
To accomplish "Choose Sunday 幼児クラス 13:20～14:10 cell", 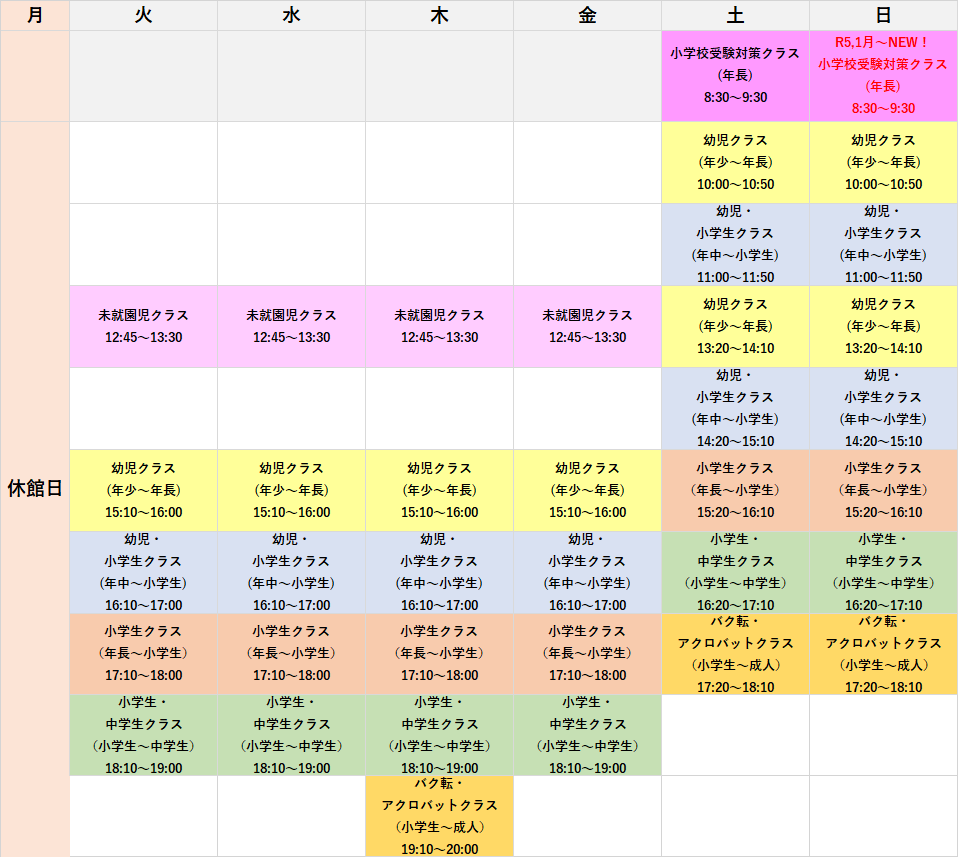I will (883, 327).
